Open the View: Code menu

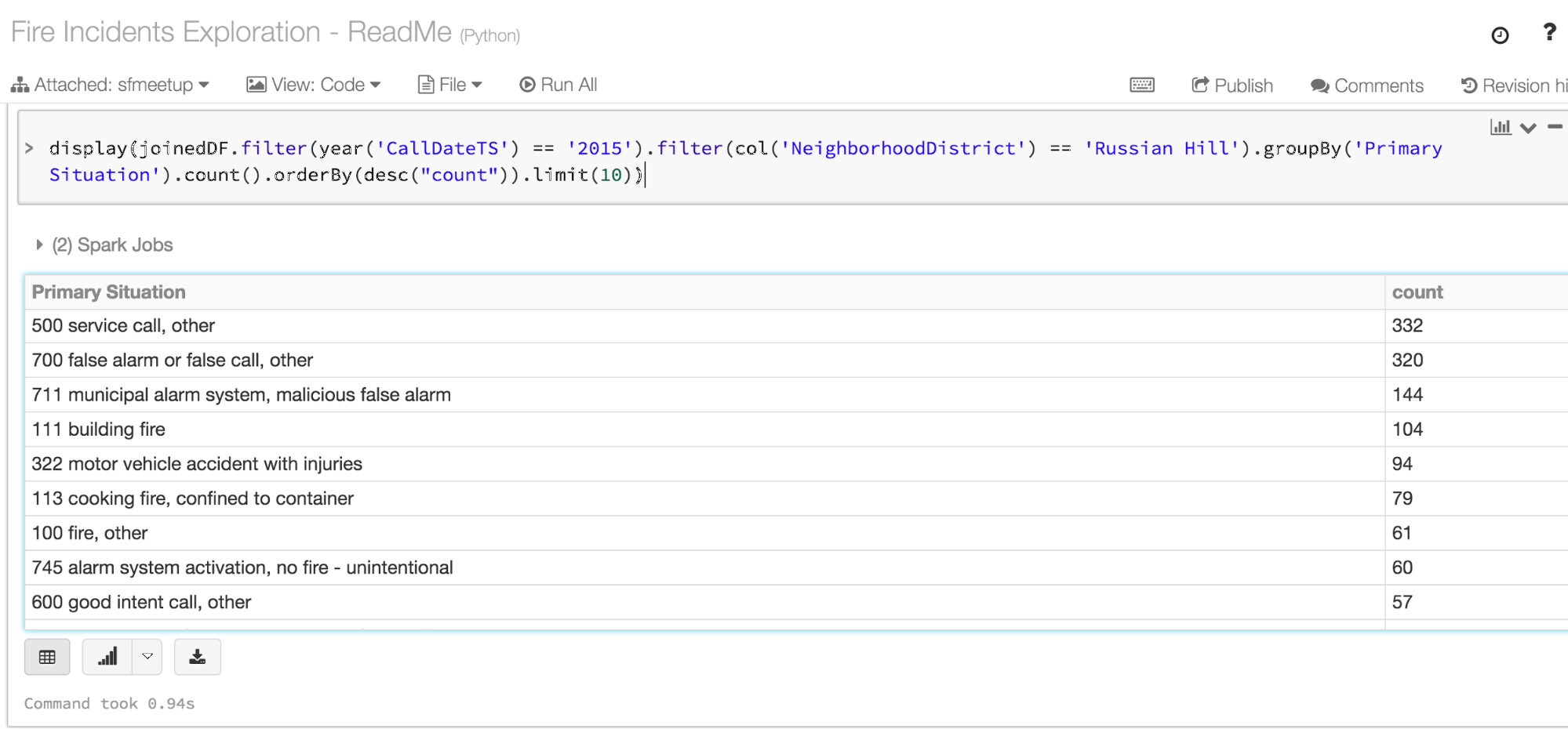point(313,85)
